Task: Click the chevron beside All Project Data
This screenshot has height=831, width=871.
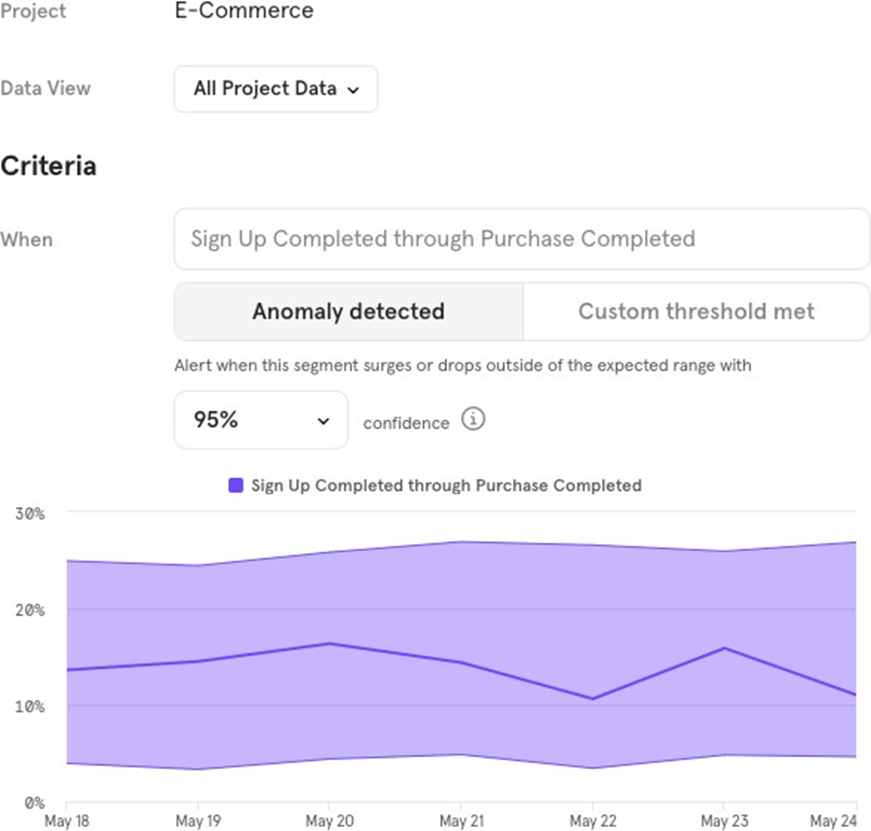Action: tap(352, 90)
